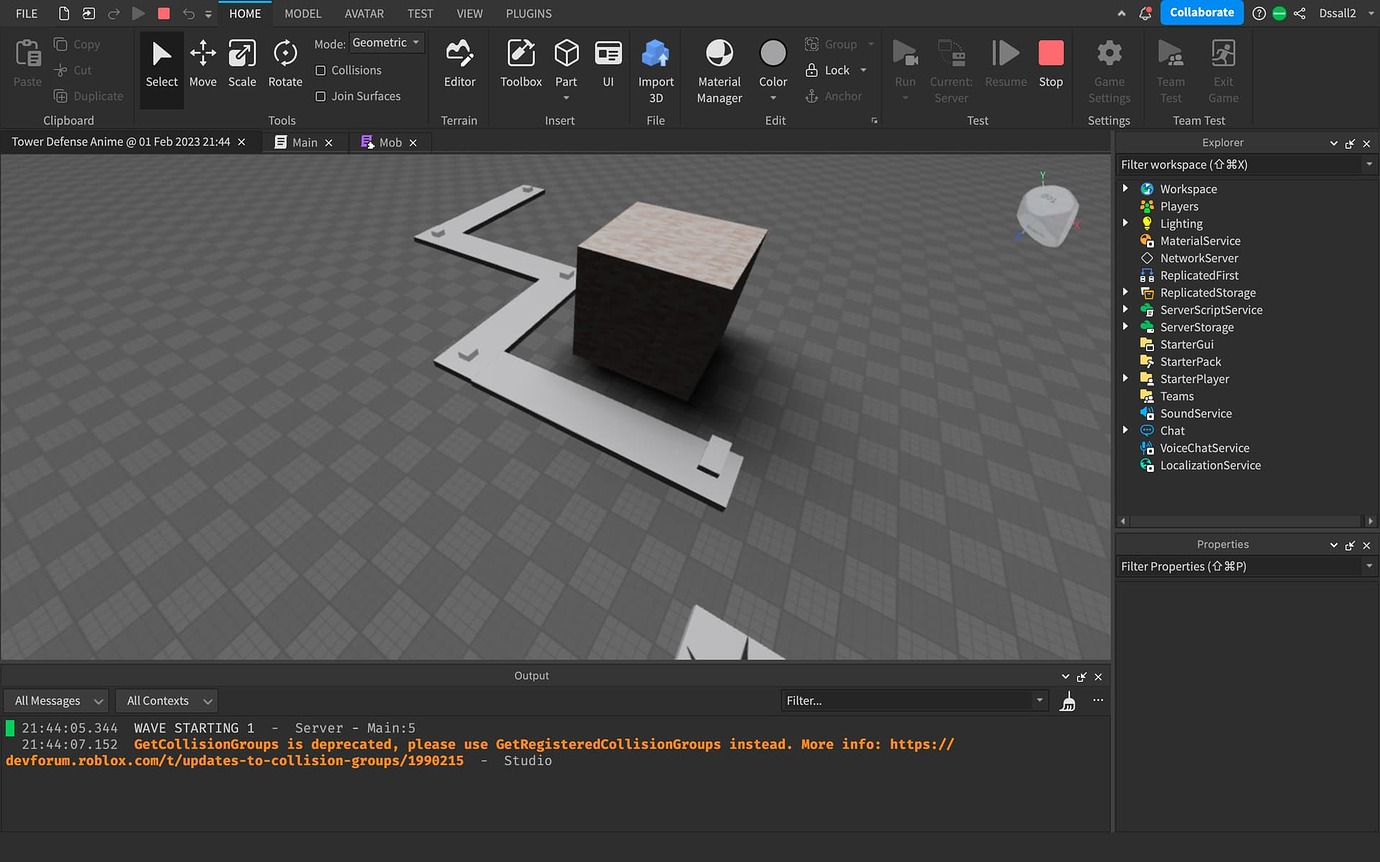Select the Move tool
The width and height of the screenshot is (1380, 862).
click(203, 62)
